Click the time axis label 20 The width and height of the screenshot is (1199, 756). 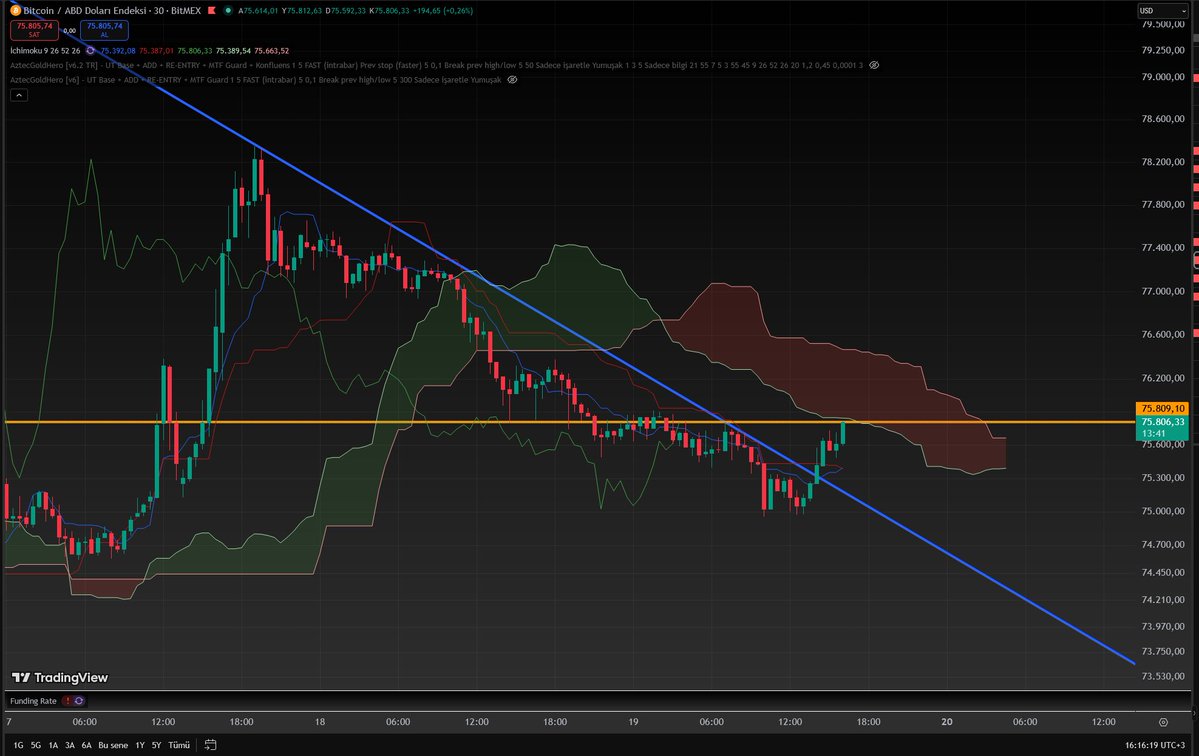pos(947,722)
